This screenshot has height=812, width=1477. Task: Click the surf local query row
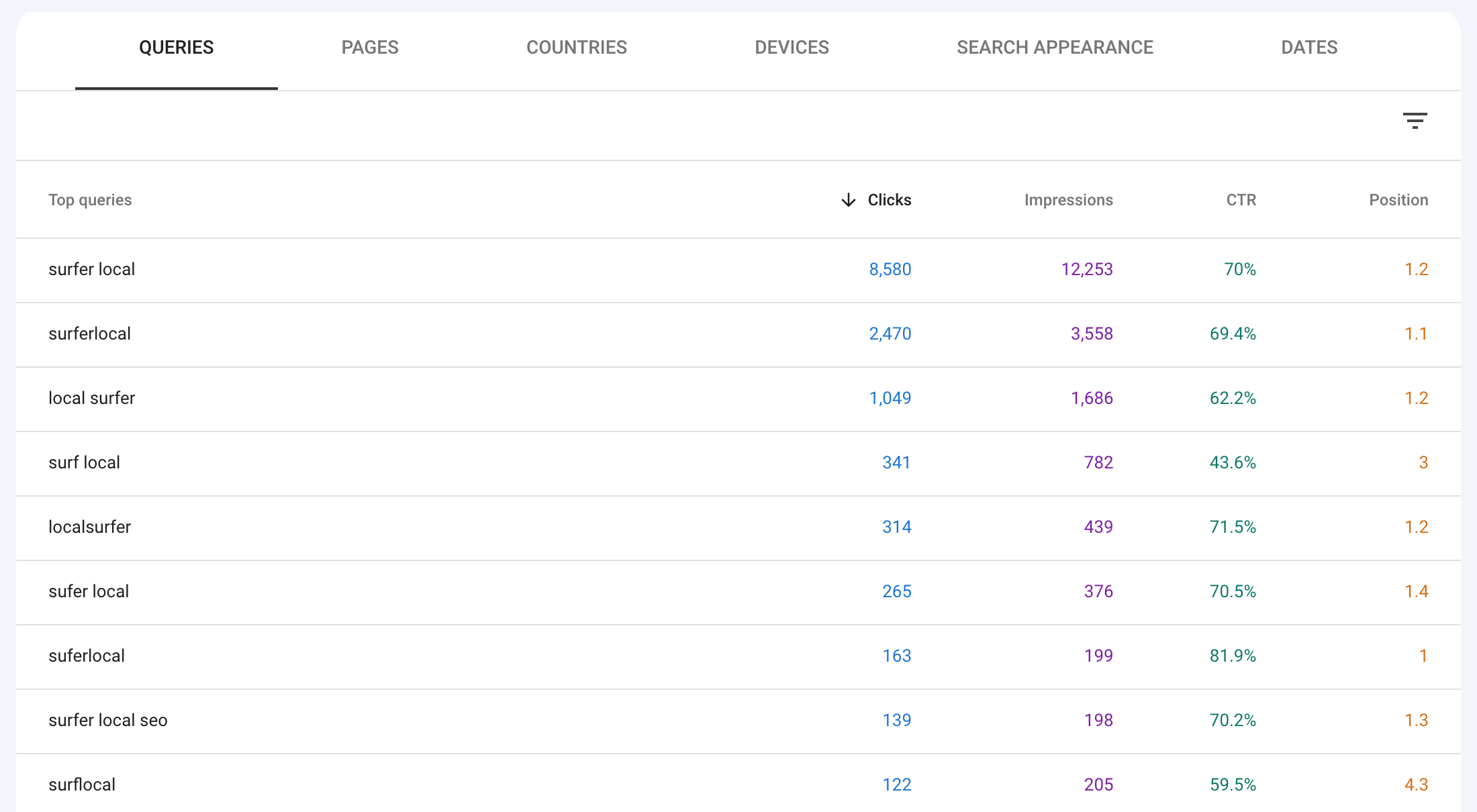(739, 462)
